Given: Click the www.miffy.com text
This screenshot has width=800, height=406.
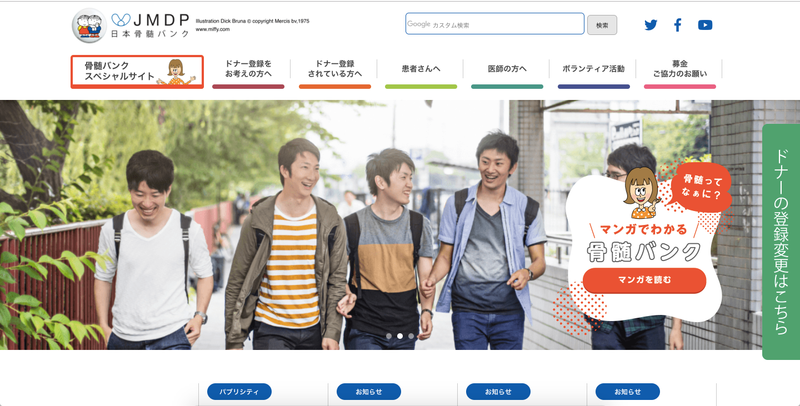Looking at the screenshot, I should pyautogui.click(x=213, y=30).
